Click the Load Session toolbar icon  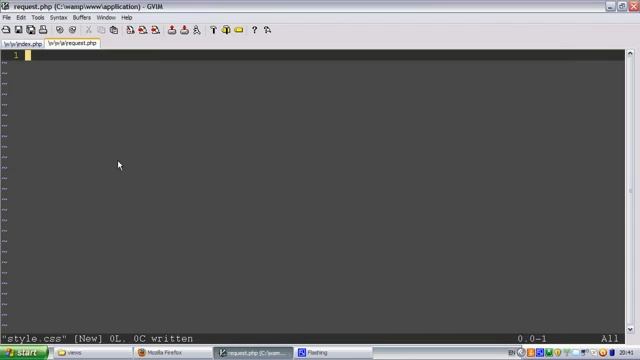point(172,30)
